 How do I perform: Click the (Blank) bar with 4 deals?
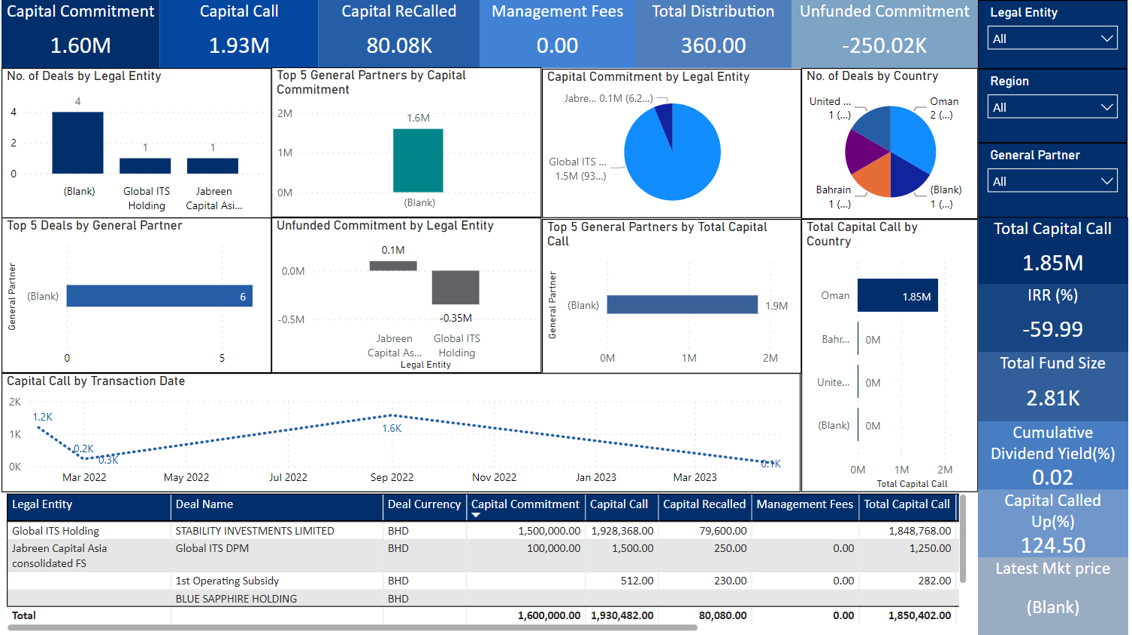[78, 142]
